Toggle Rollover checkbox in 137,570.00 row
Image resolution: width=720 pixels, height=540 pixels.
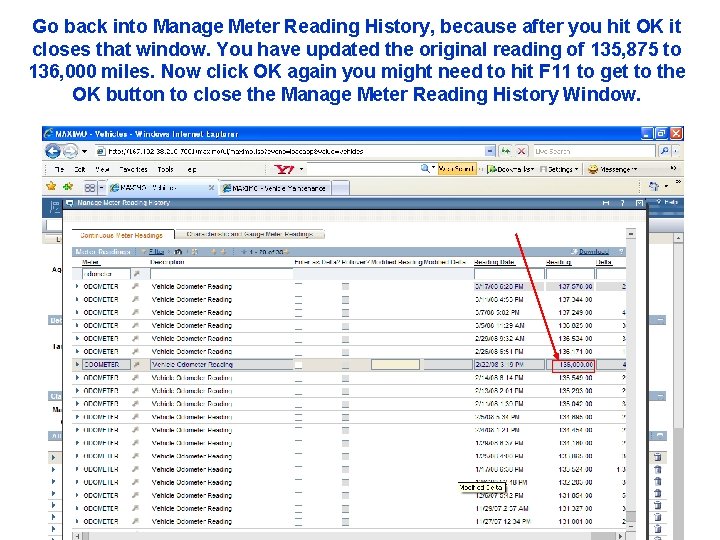(345, 287)
